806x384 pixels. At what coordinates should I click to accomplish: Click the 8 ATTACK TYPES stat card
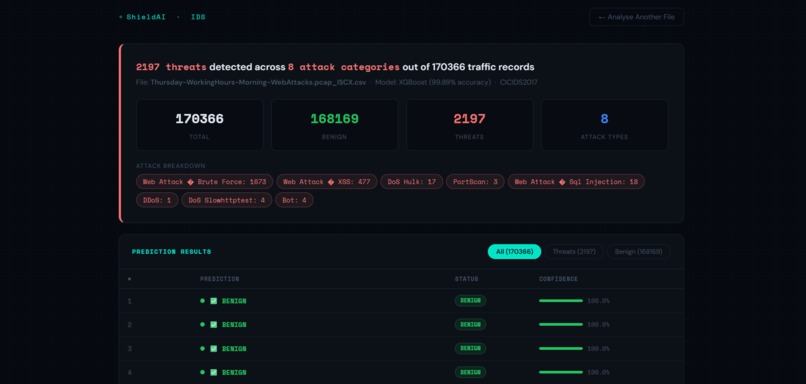point(604,125)
